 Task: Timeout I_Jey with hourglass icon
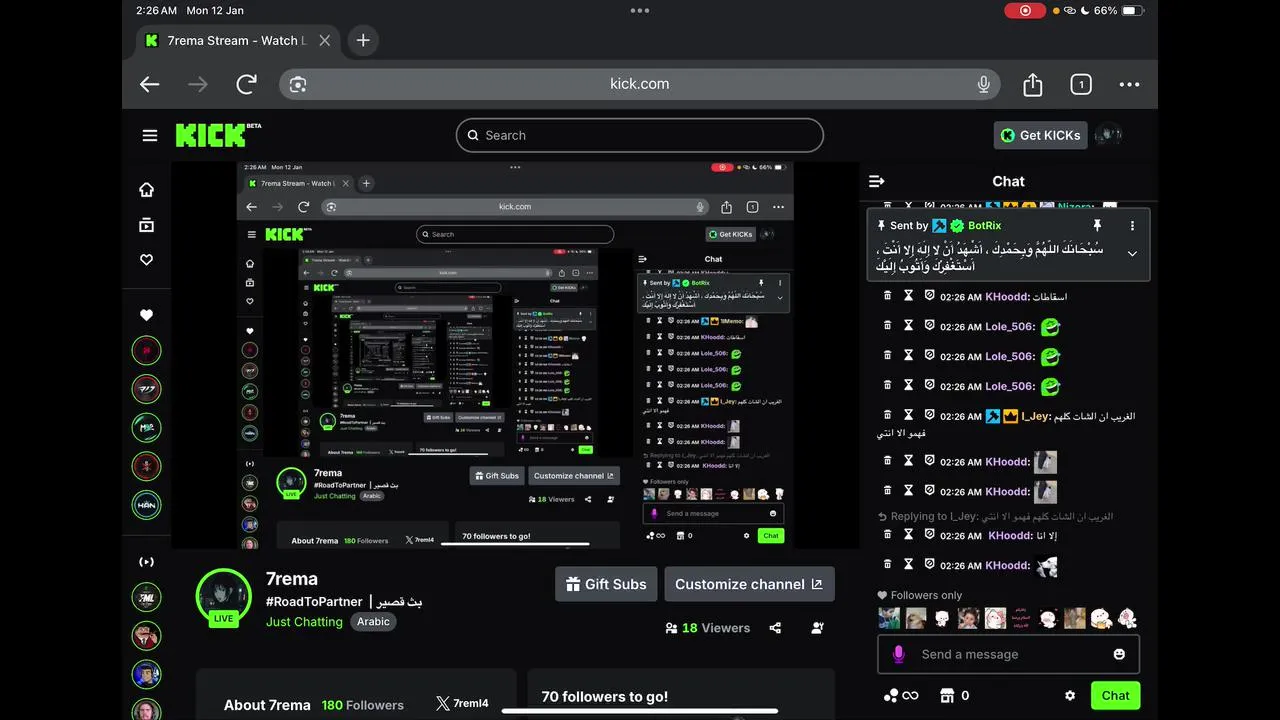point(908,415)
